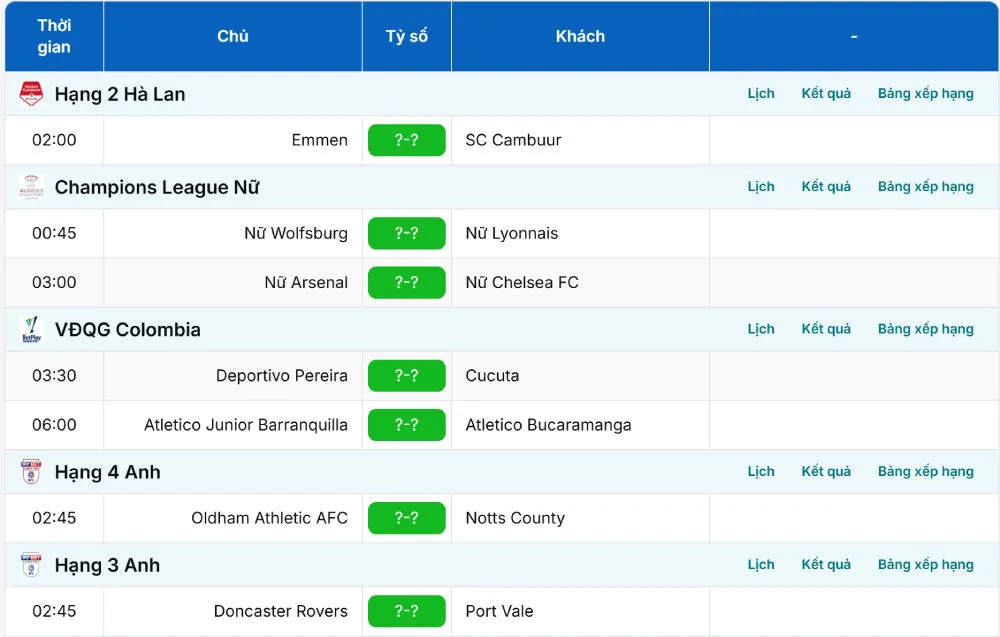Click the Doncaster Rovers vs Port Vale score
The height and width of the screenshot is (637, 1000).
[406, 611]
